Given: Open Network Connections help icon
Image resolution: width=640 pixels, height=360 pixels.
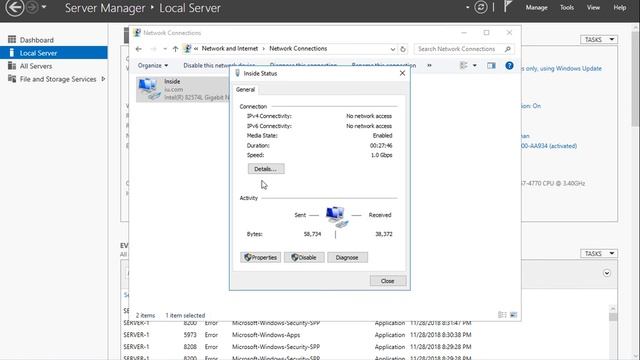Looking at the screenshot, I should tap(509, 65).
